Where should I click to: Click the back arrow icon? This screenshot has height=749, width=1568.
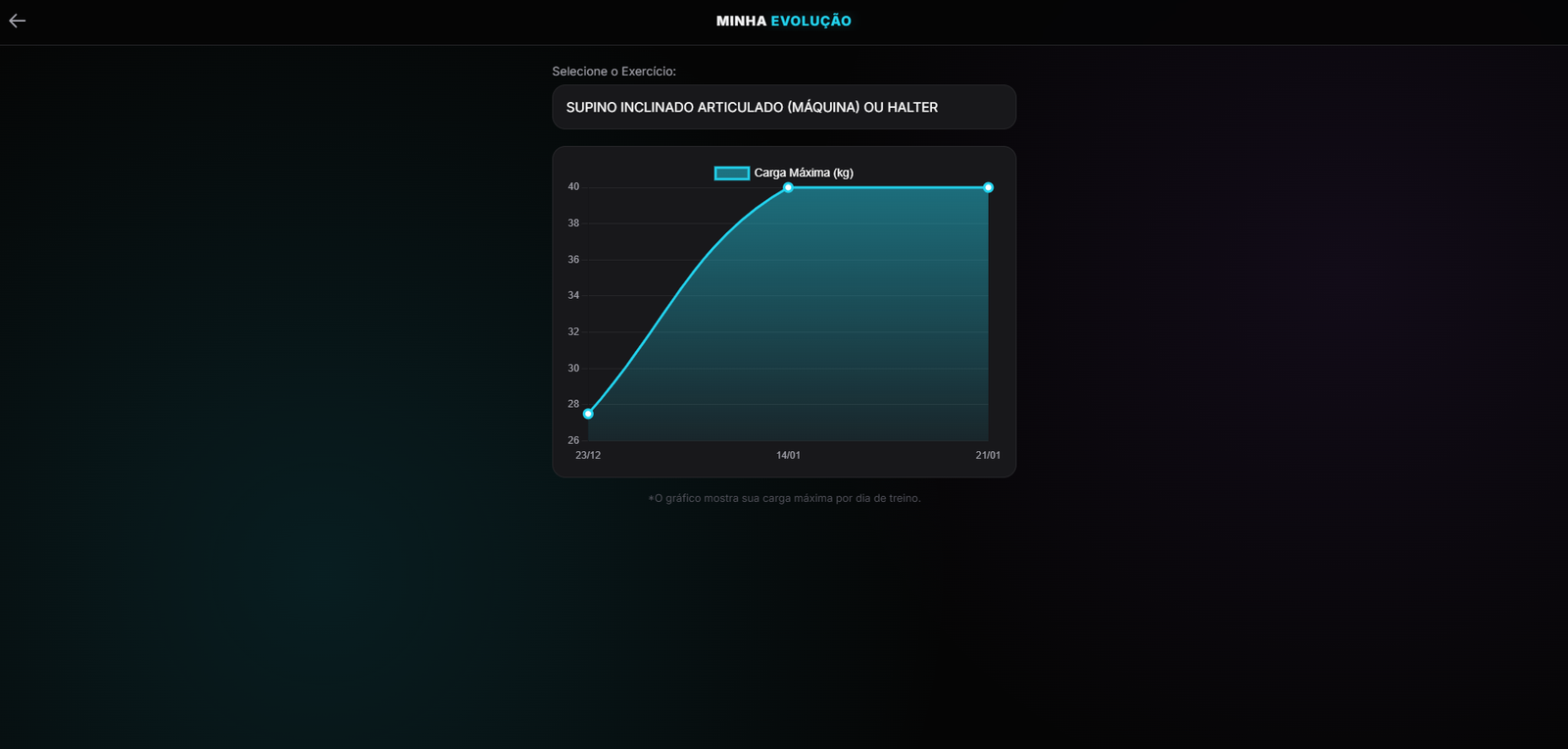pos(18,21)
